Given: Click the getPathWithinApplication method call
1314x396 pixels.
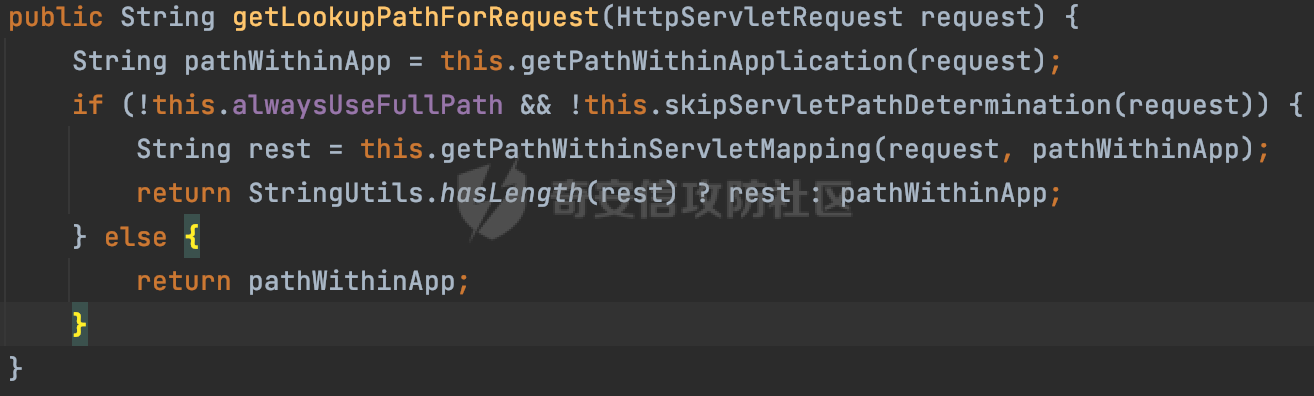Looking at the screenshot, I should 711,61.
